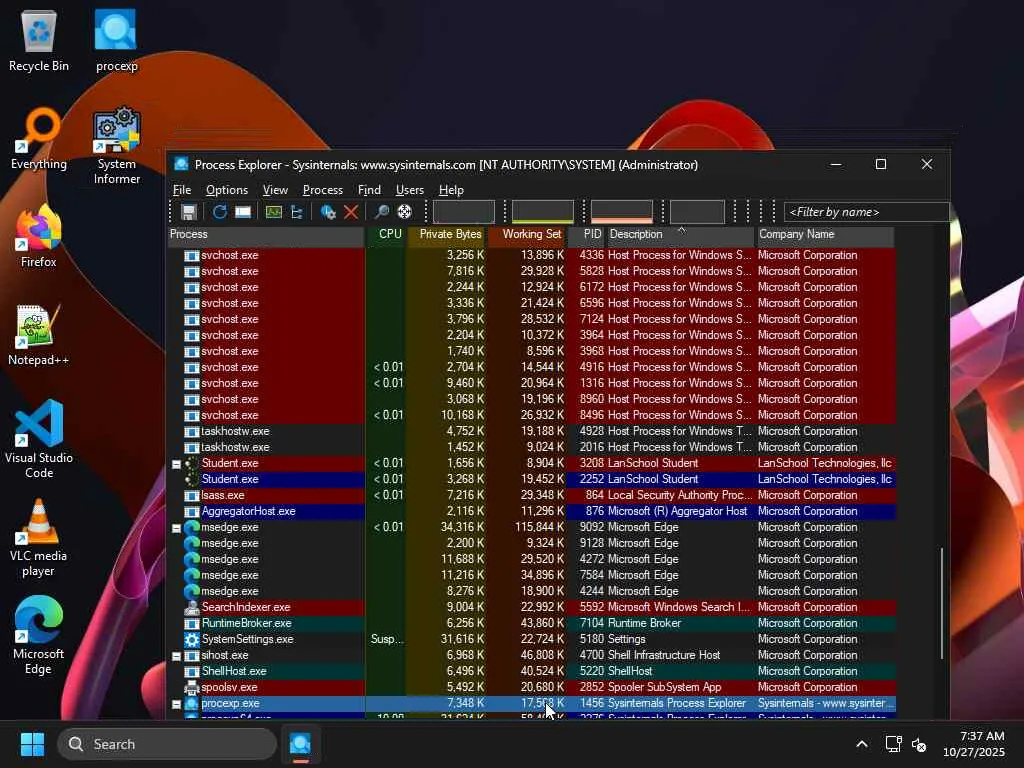Screen dimensions: 1024x768
Task: Sort by the Process column header
Action: click(266, 234)
